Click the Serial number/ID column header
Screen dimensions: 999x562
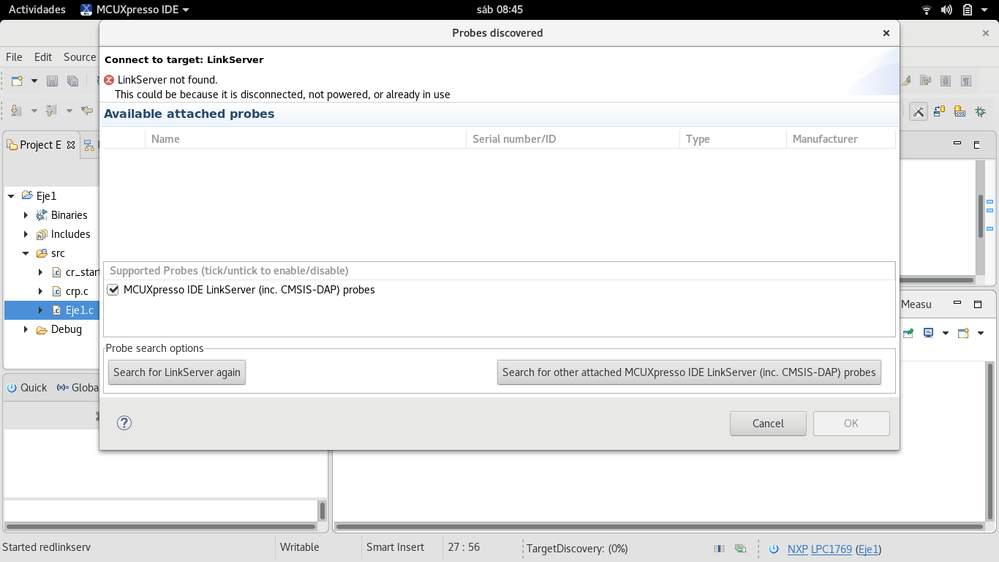point(514,139)
